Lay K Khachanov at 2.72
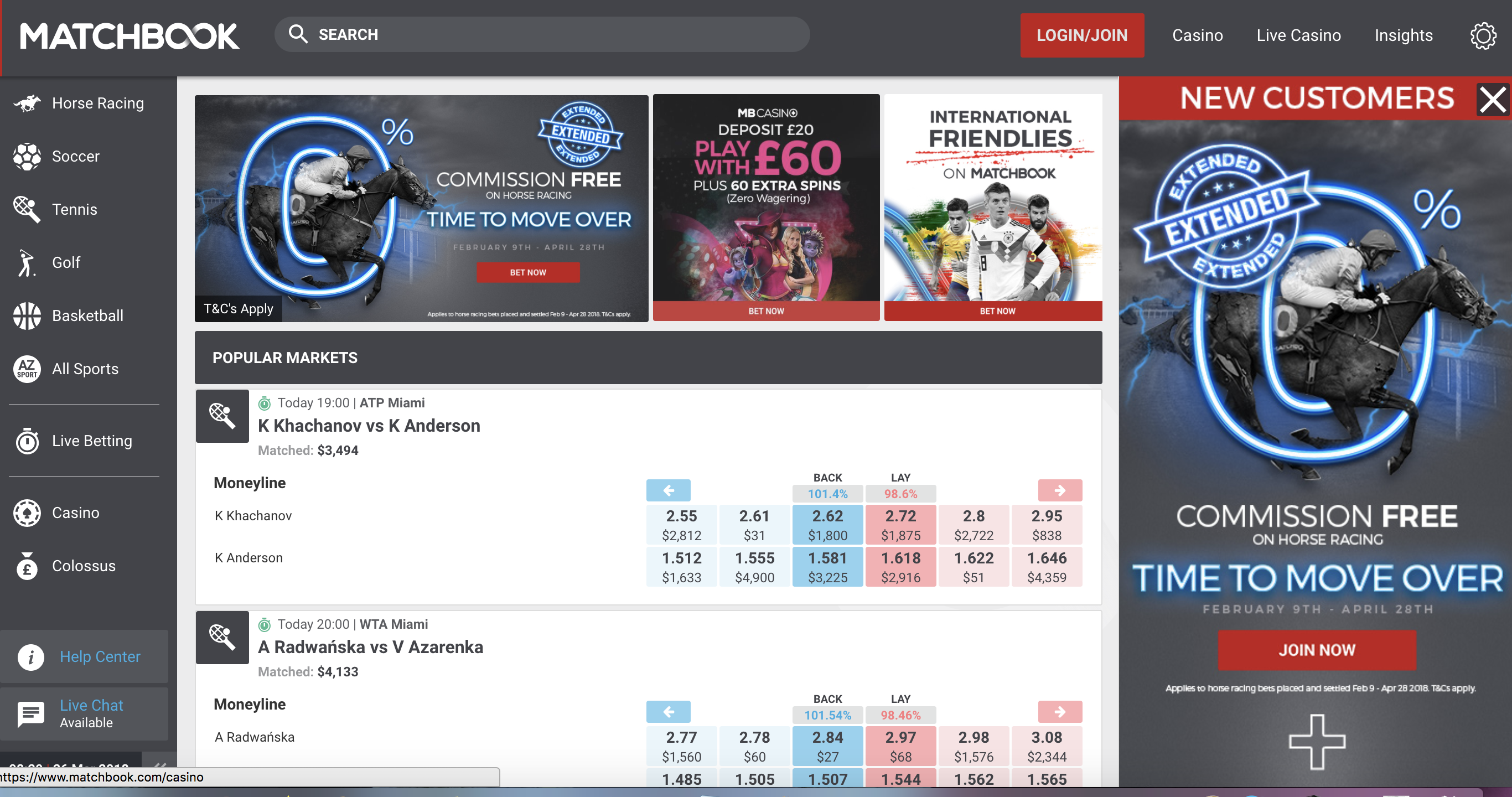Image resolution: width=1512 pixels, height=797 pixels. click(900, 525)
